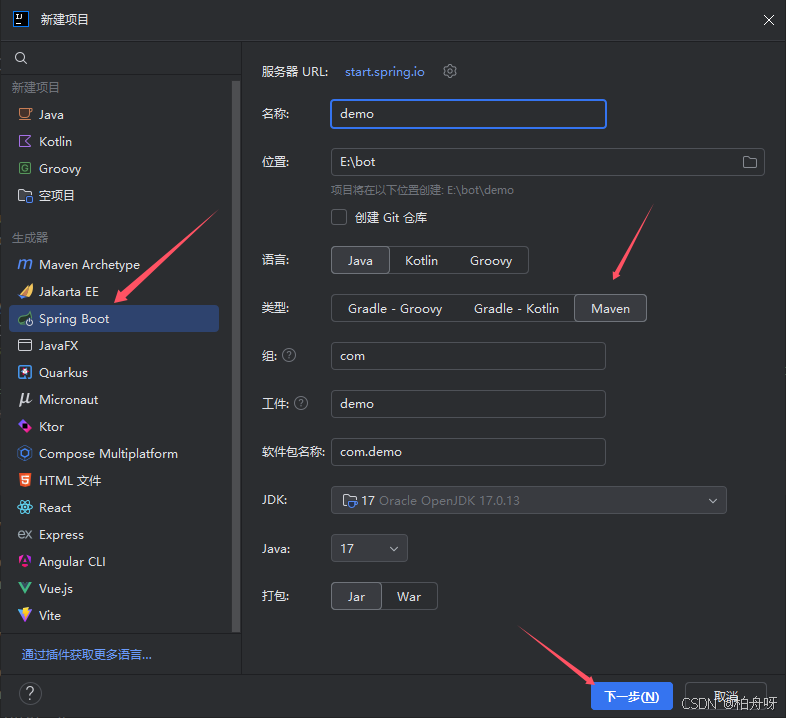Screen dimensions: 786x718
Task: Click the Vite logo icon
Action: pyautogui.click(x=25, y=615)
